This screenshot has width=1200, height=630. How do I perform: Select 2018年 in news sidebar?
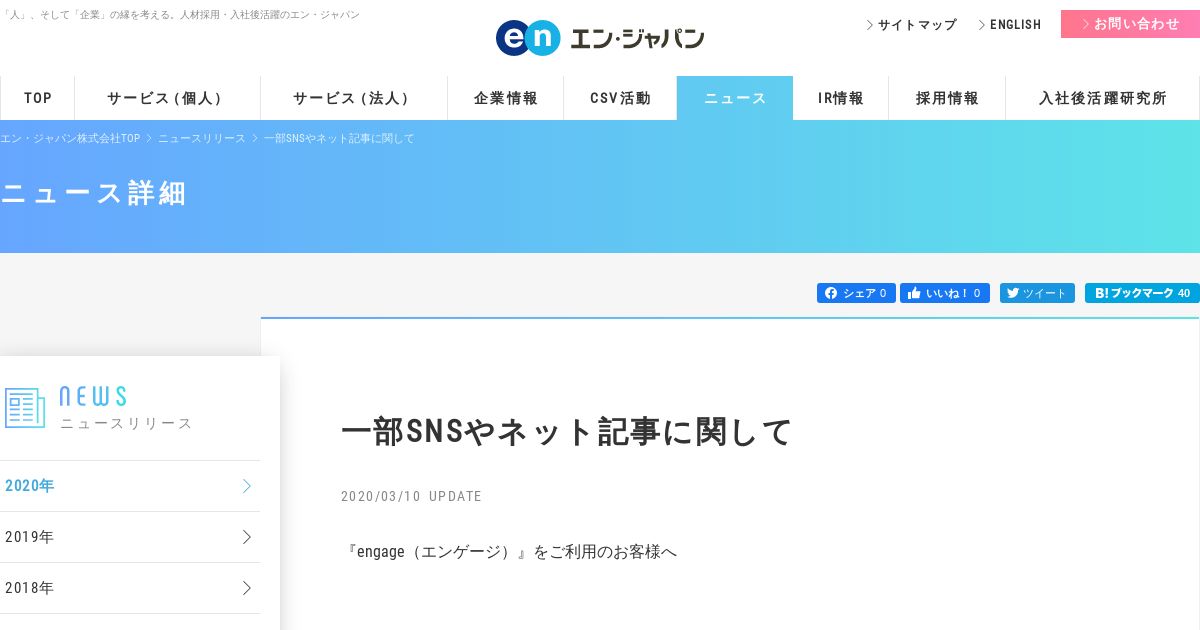coord(130,588)
